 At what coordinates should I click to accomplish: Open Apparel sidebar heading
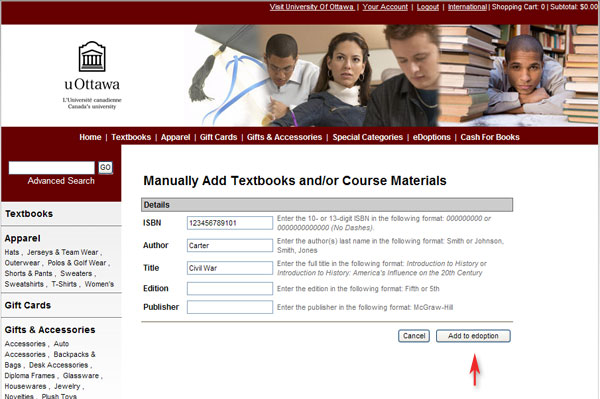[22, 238]
